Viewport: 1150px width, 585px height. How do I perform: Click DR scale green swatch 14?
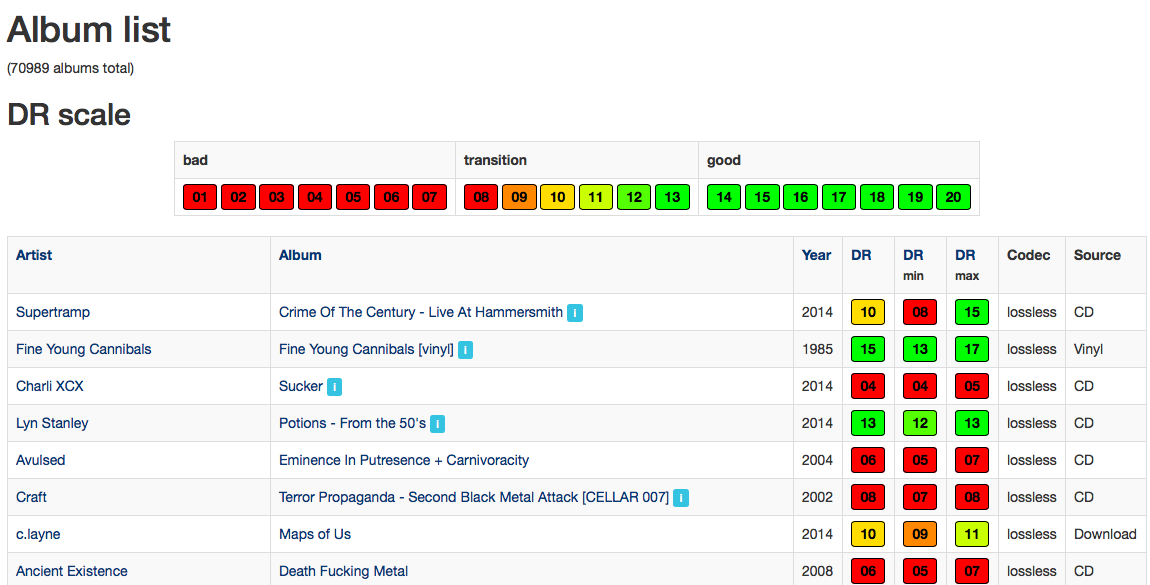click(x=724, y=197)
